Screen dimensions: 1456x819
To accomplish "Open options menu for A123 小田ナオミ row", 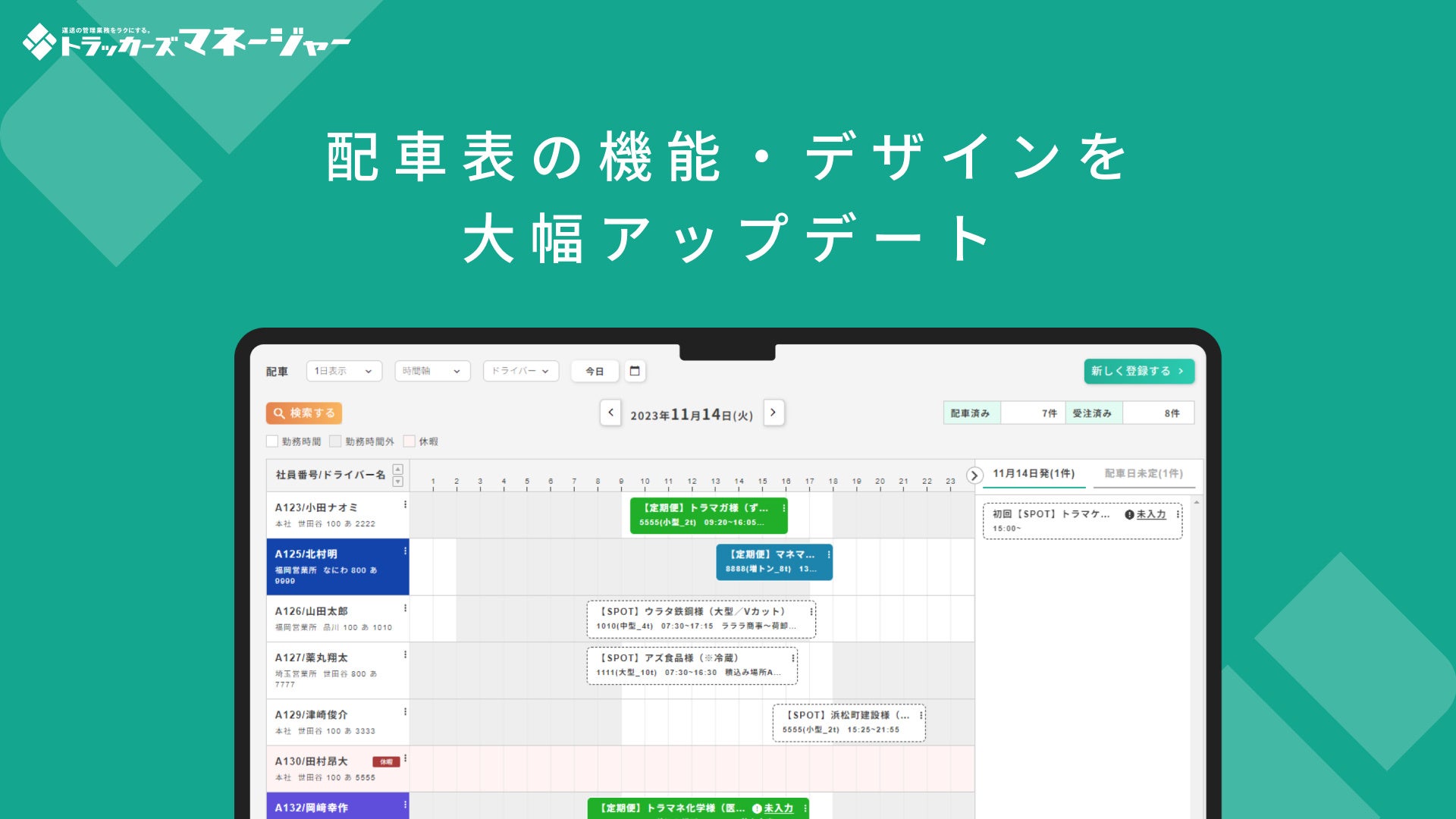I will [x=405, y=505].
